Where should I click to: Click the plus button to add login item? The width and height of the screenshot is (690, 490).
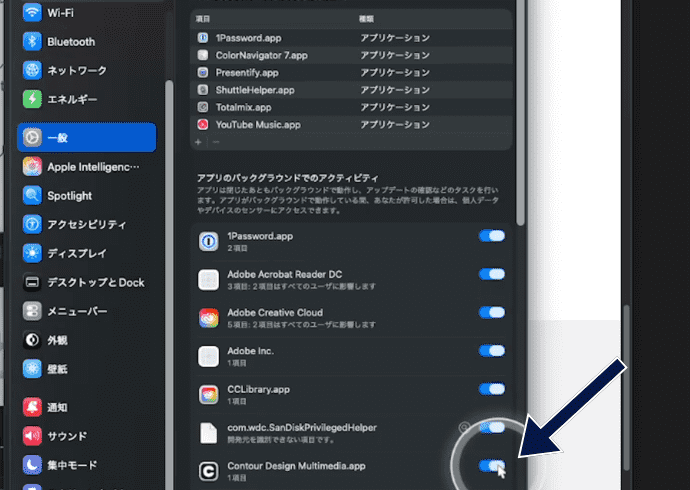pos(198,143)
